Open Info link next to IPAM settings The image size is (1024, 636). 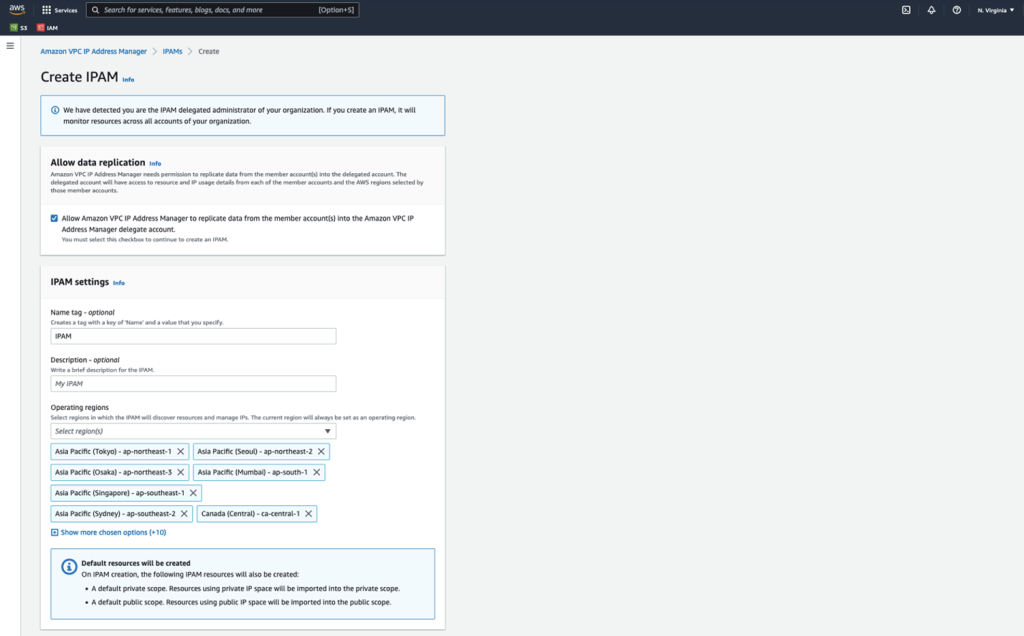(119, 283)
